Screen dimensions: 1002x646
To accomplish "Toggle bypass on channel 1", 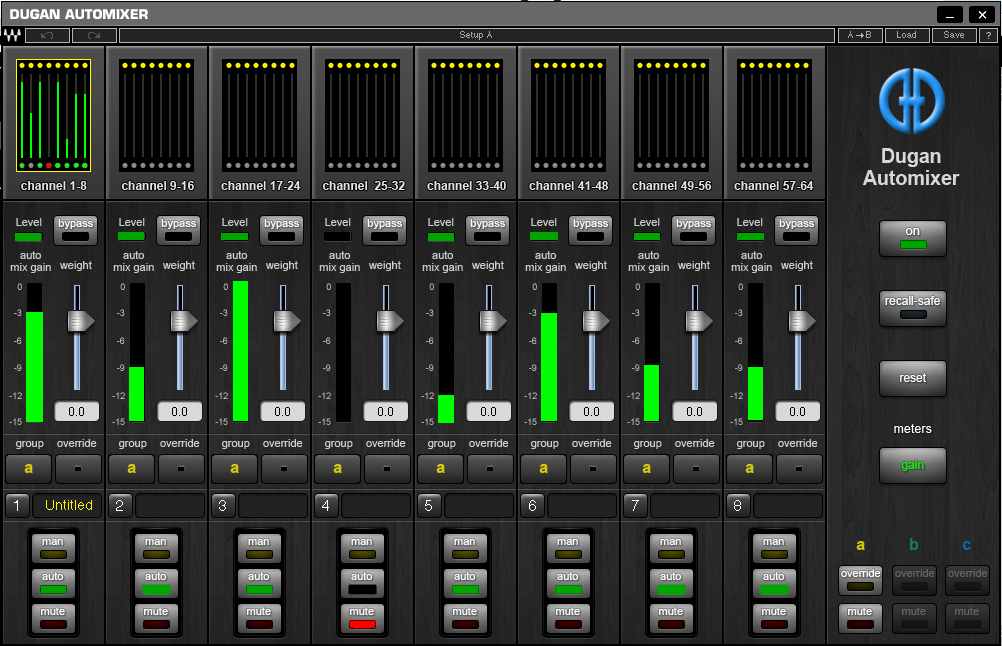I will tap(75, 230).
